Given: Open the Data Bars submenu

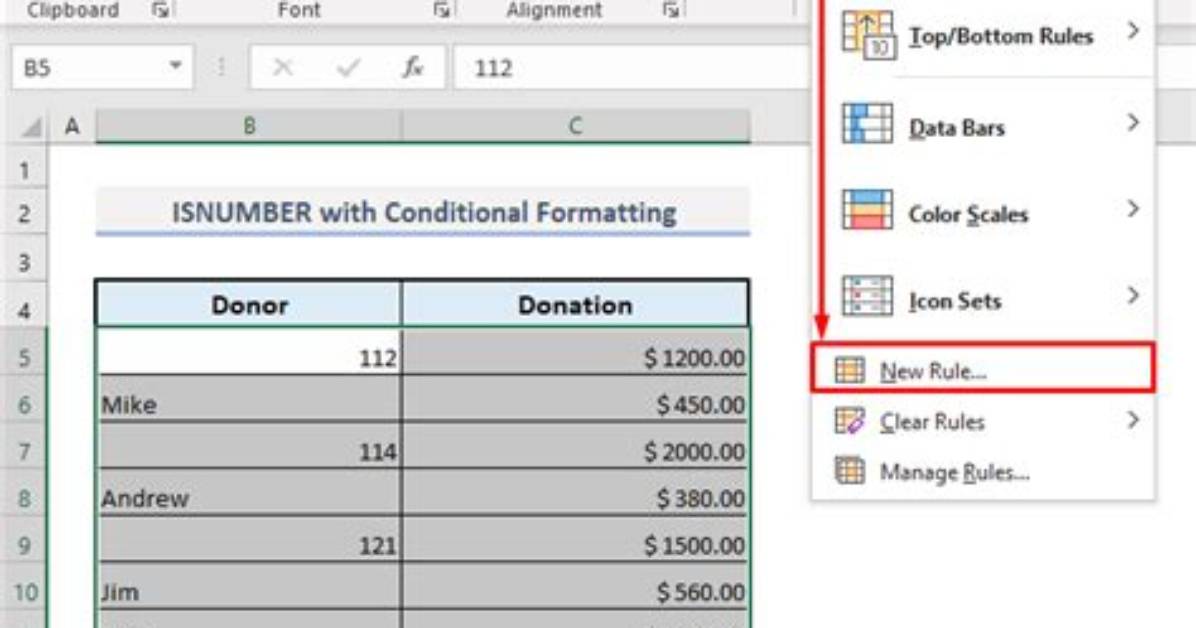Looking at the screenshot, I should [x=983, y=125].
